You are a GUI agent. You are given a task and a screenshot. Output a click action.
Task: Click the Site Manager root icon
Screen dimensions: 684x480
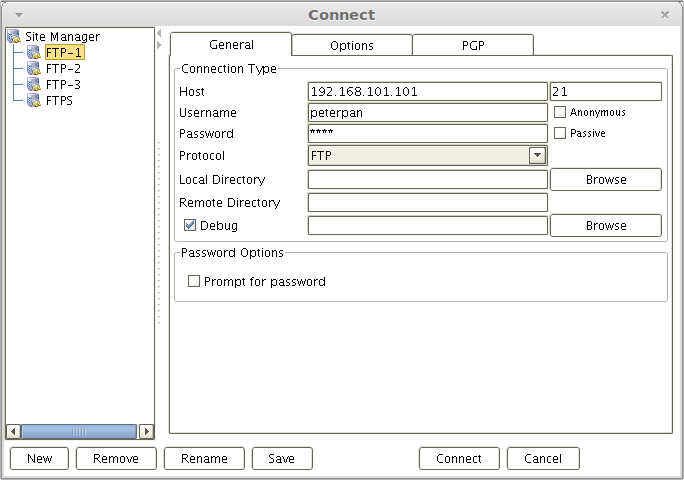click(x=14, y=37)
